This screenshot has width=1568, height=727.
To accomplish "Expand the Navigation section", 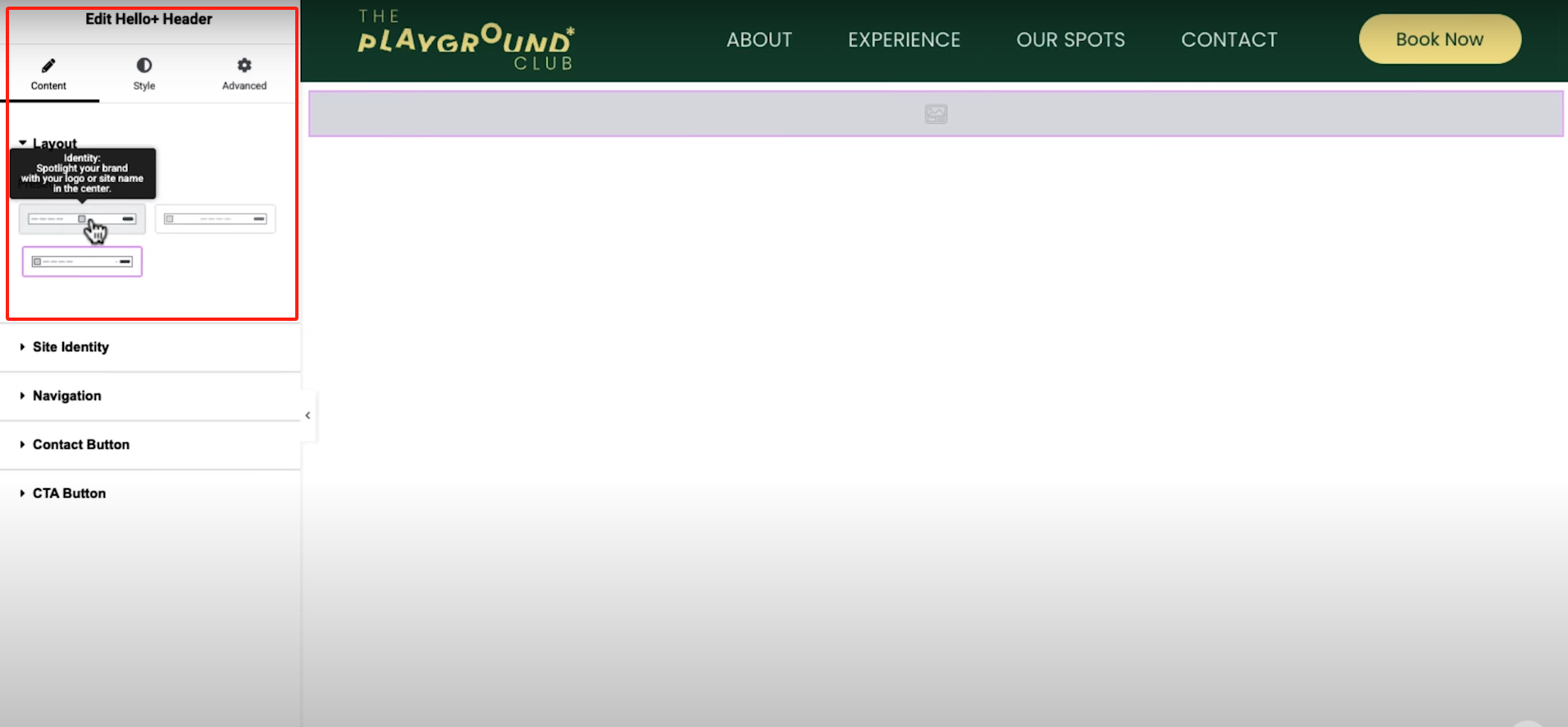I will 66,396.
